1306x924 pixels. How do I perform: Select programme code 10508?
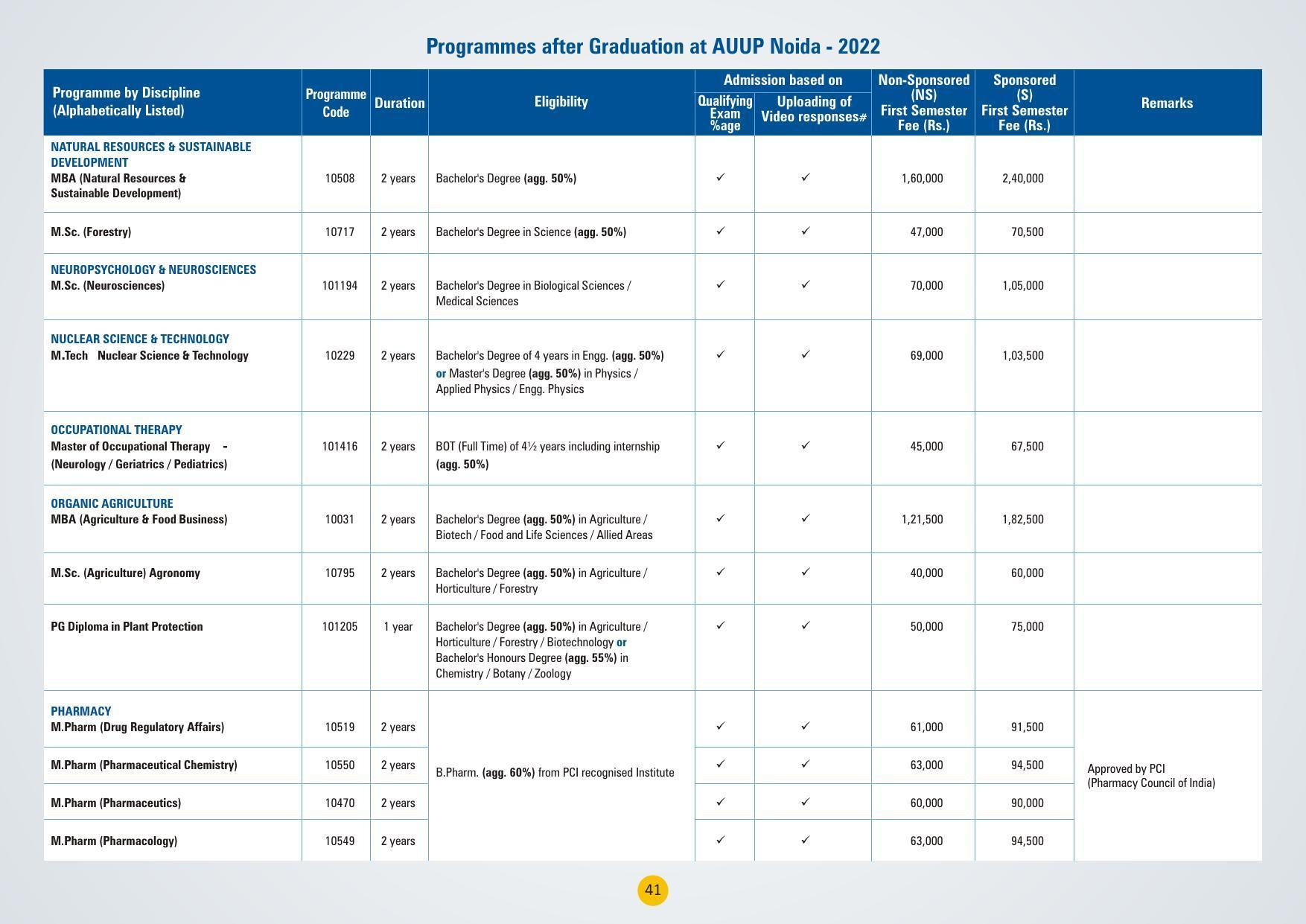pyautogui.click(x=340, y=178)
